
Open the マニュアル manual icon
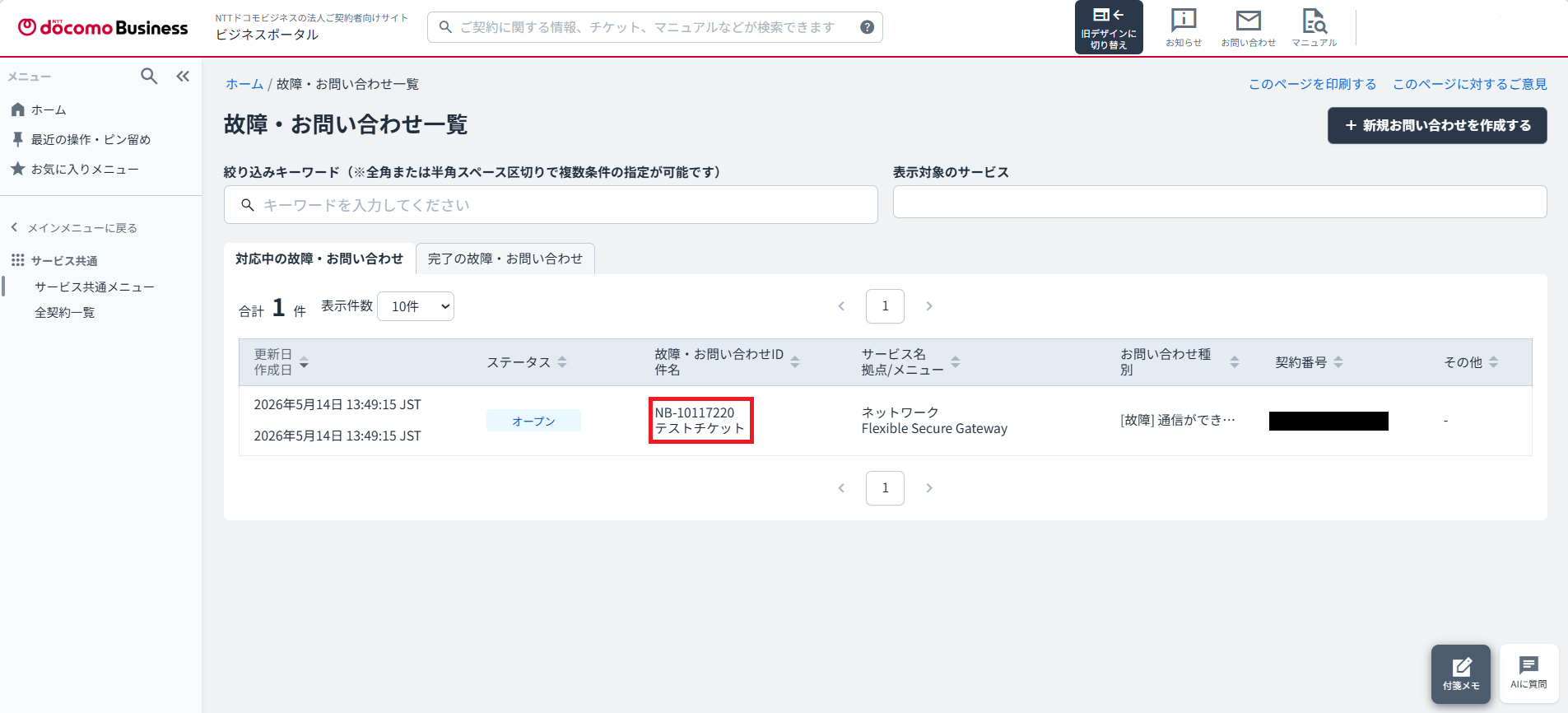click(x=1314, y=27)
